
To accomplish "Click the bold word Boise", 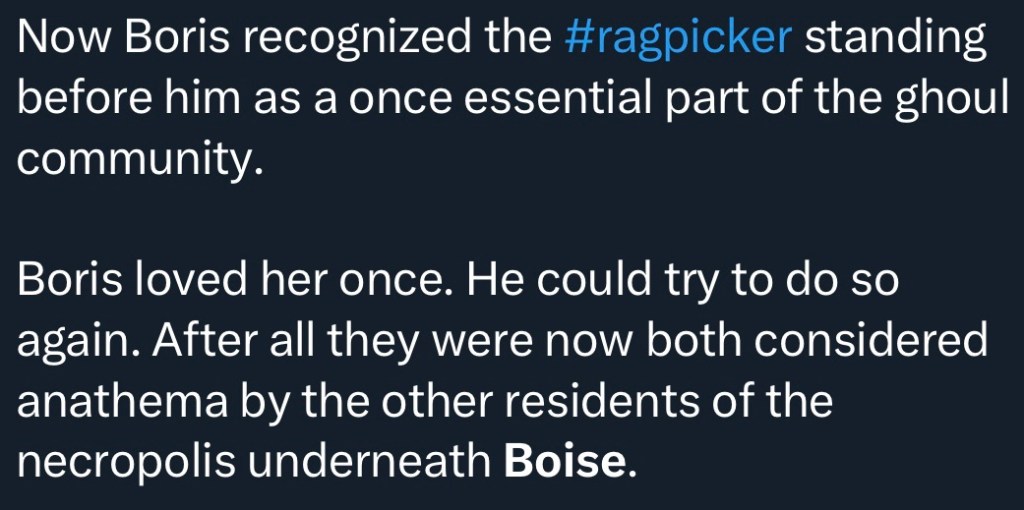I will coord(568,461).
